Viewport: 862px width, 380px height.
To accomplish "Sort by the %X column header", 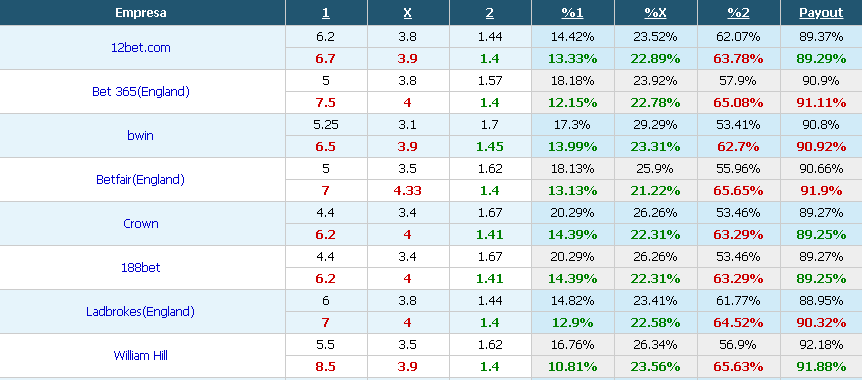I will tap(655, 13).
